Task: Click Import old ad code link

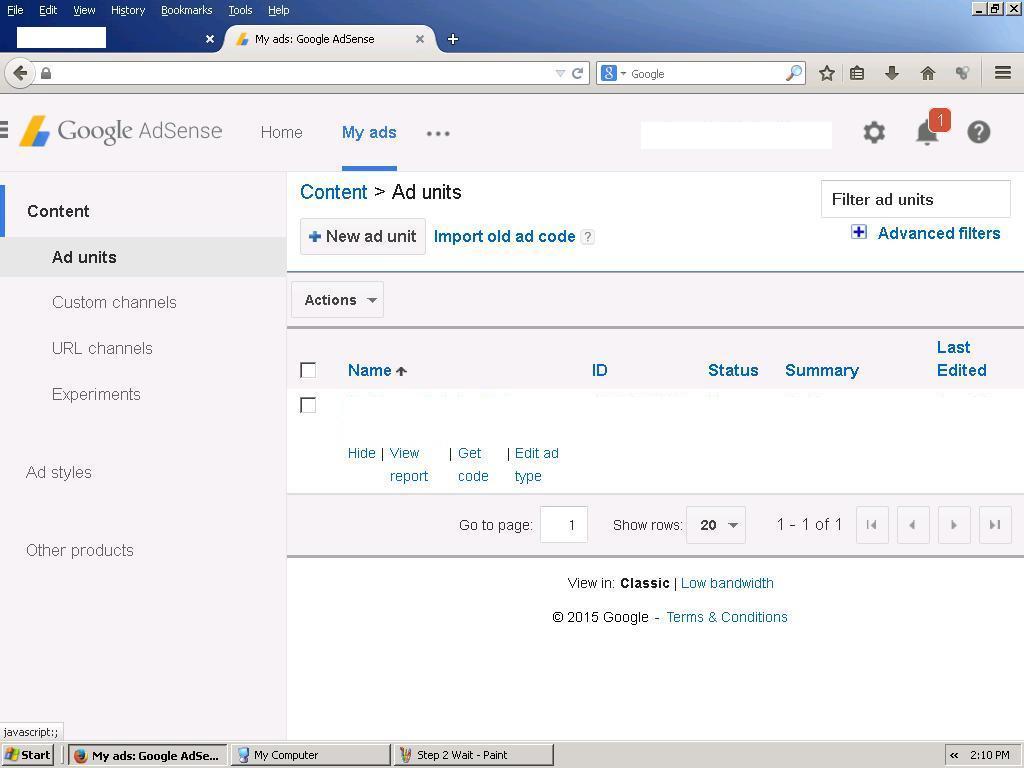Action: [504, 236]
